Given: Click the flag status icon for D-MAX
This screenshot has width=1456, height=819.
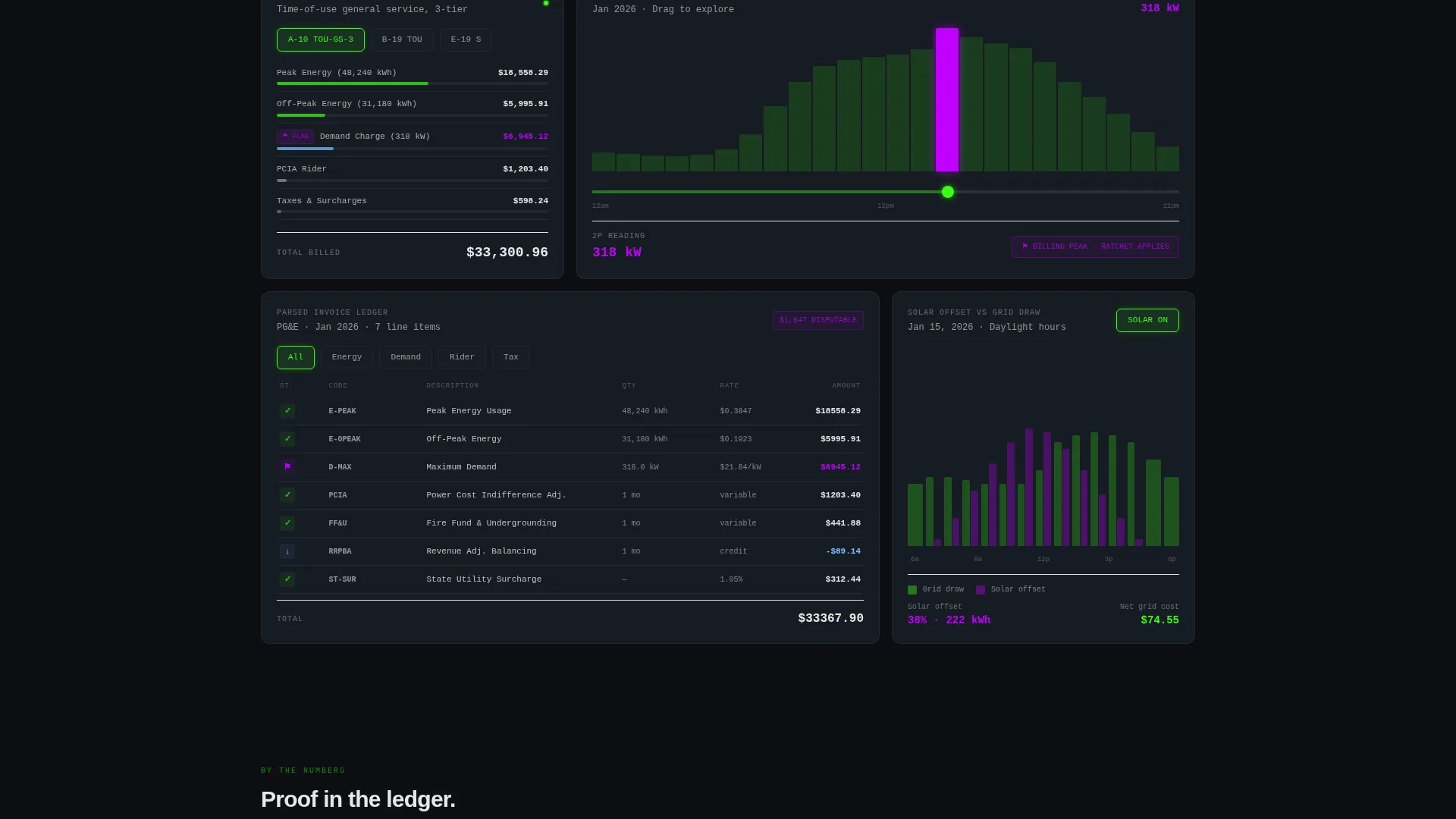Looking at the screenshot, I should (x=287, y=467).
